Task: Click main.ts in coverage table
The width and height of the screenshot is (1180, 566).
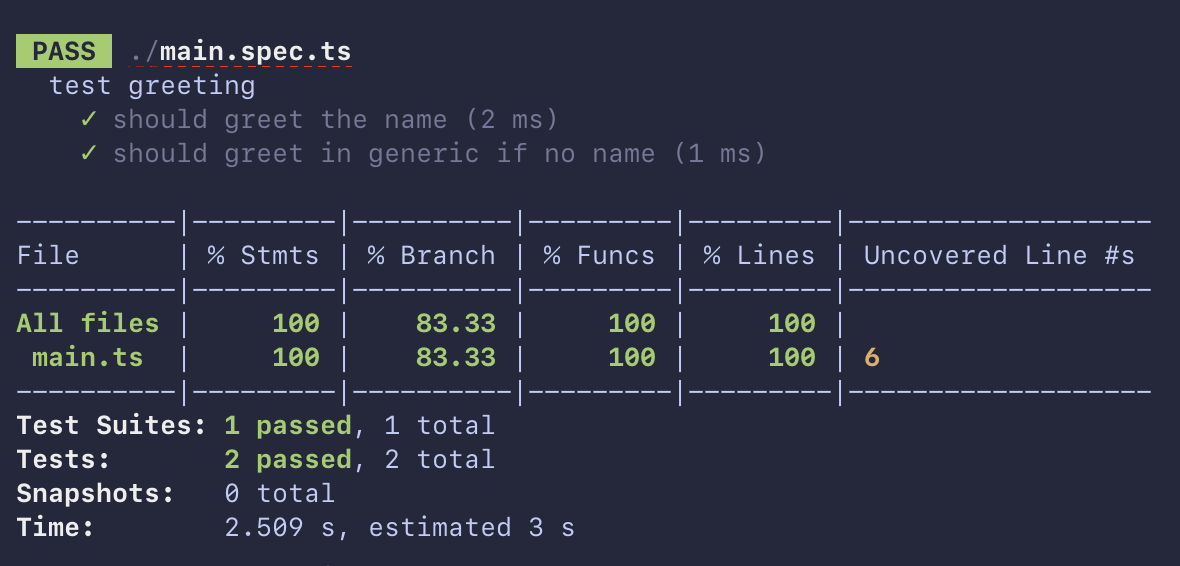Action: click(88, 357)
